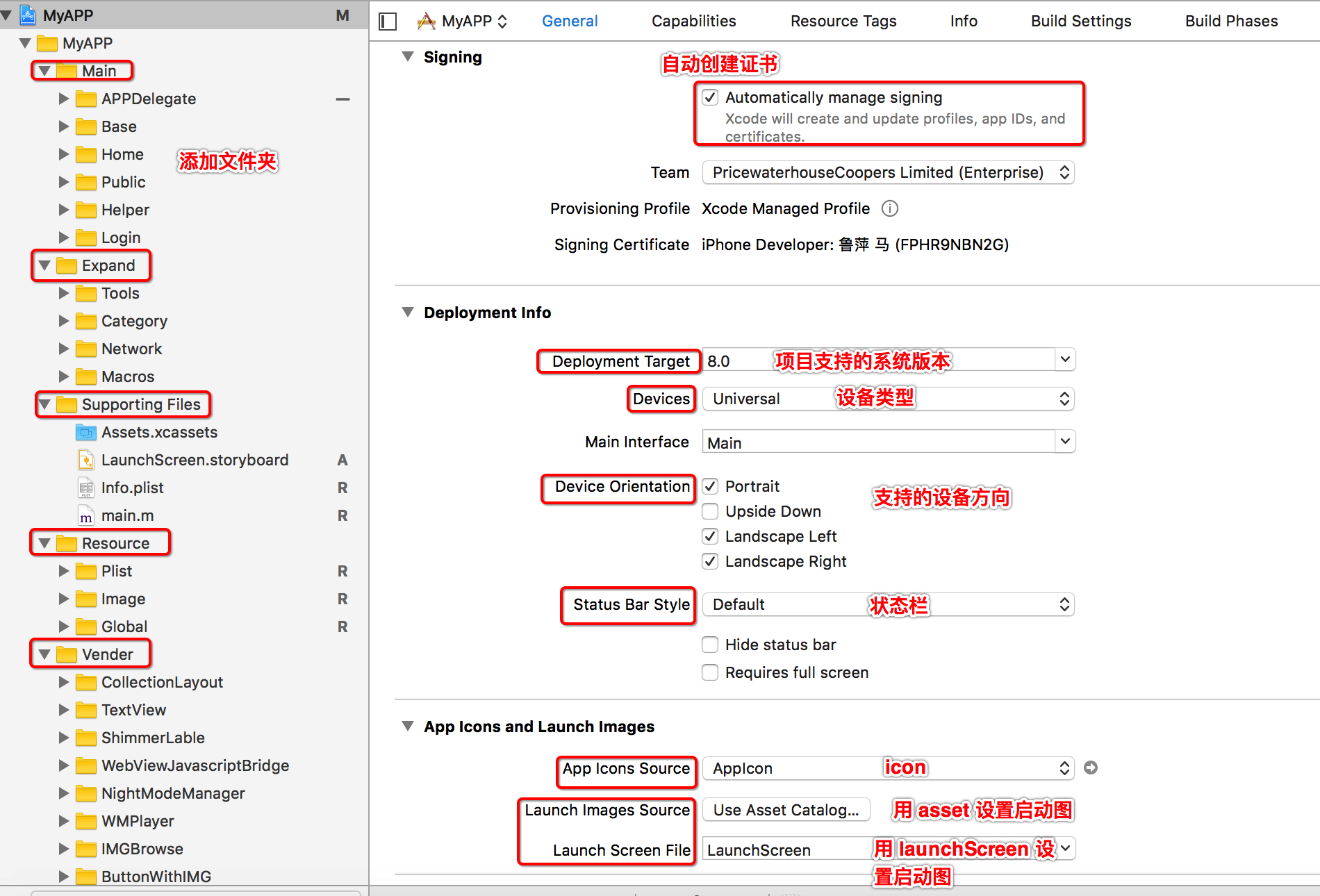Enable the Upside Down orientation checkbox
The height and width of the screenshot is (896, 1320).
[710, 511]
